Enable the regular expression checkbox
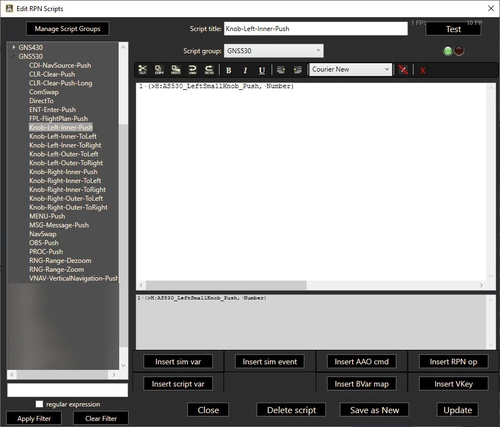 click(x=39, y=404)
